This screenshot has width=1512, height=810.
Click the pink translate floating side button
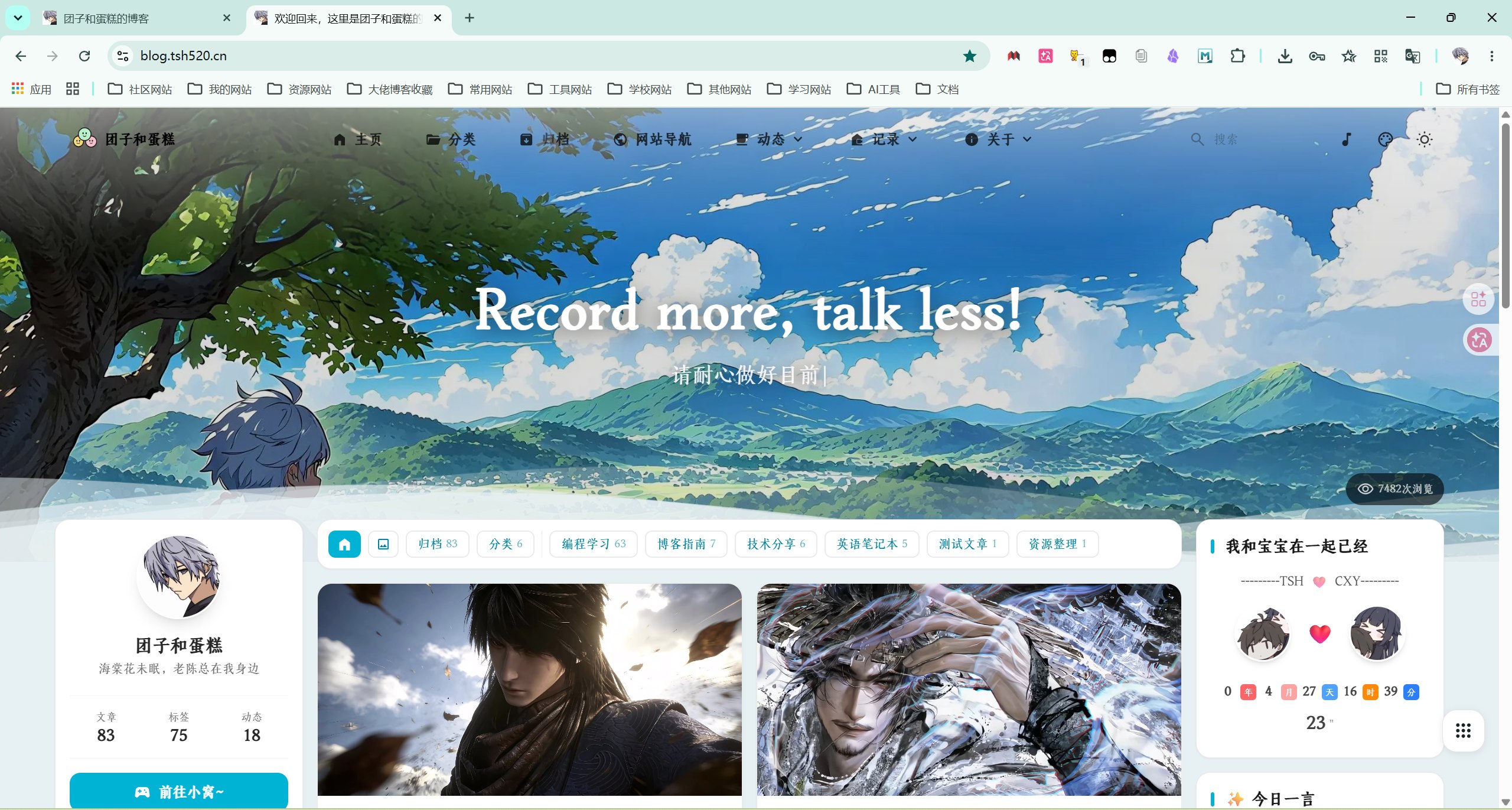point(1480,340)
